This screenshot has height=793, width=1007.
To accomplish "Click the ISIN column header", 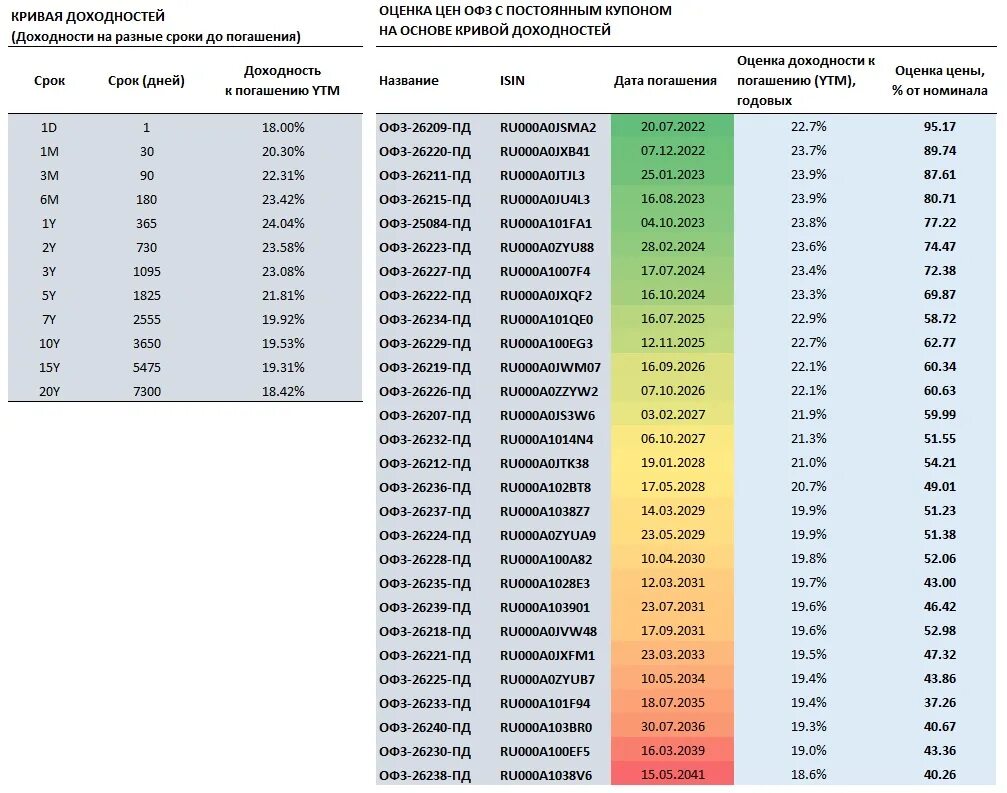I will (512, 81).
